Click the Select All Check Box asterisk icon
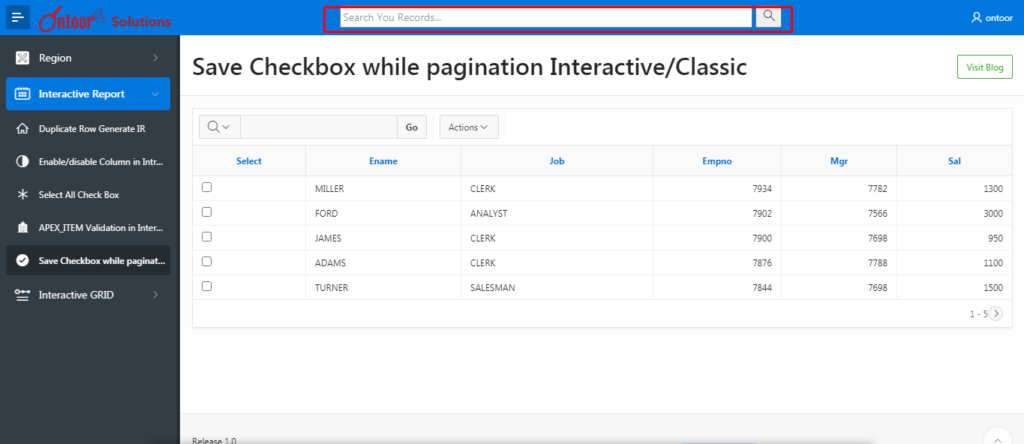 tap(22, 194)
